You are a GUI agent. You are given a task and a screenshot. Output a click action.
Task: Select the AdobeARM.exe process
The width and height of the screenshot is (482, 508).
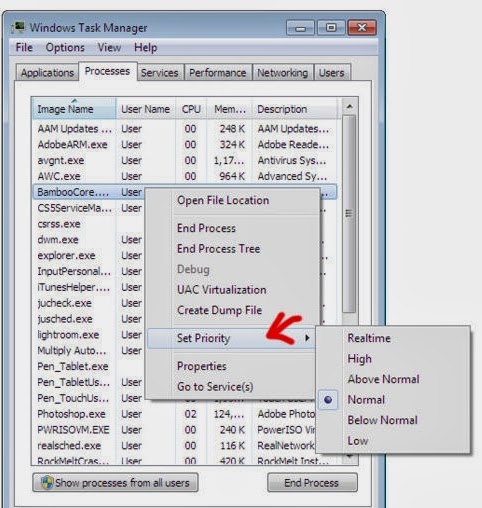185,144
